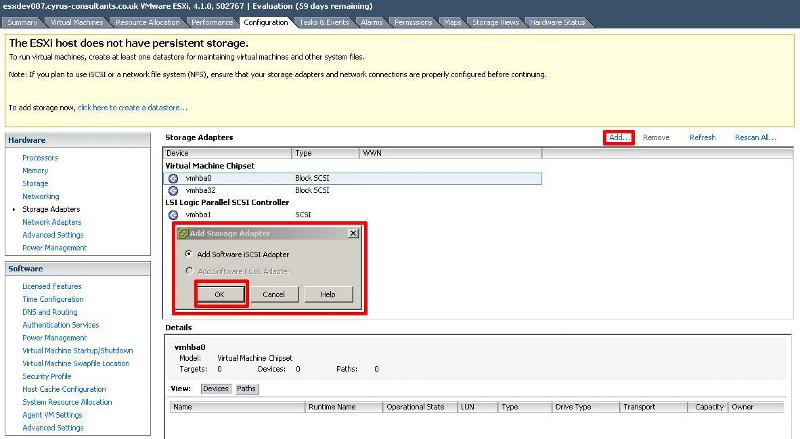Screen dimensions: 800x439
Task: Open System Resource Allocation
Action: point(67,402)
